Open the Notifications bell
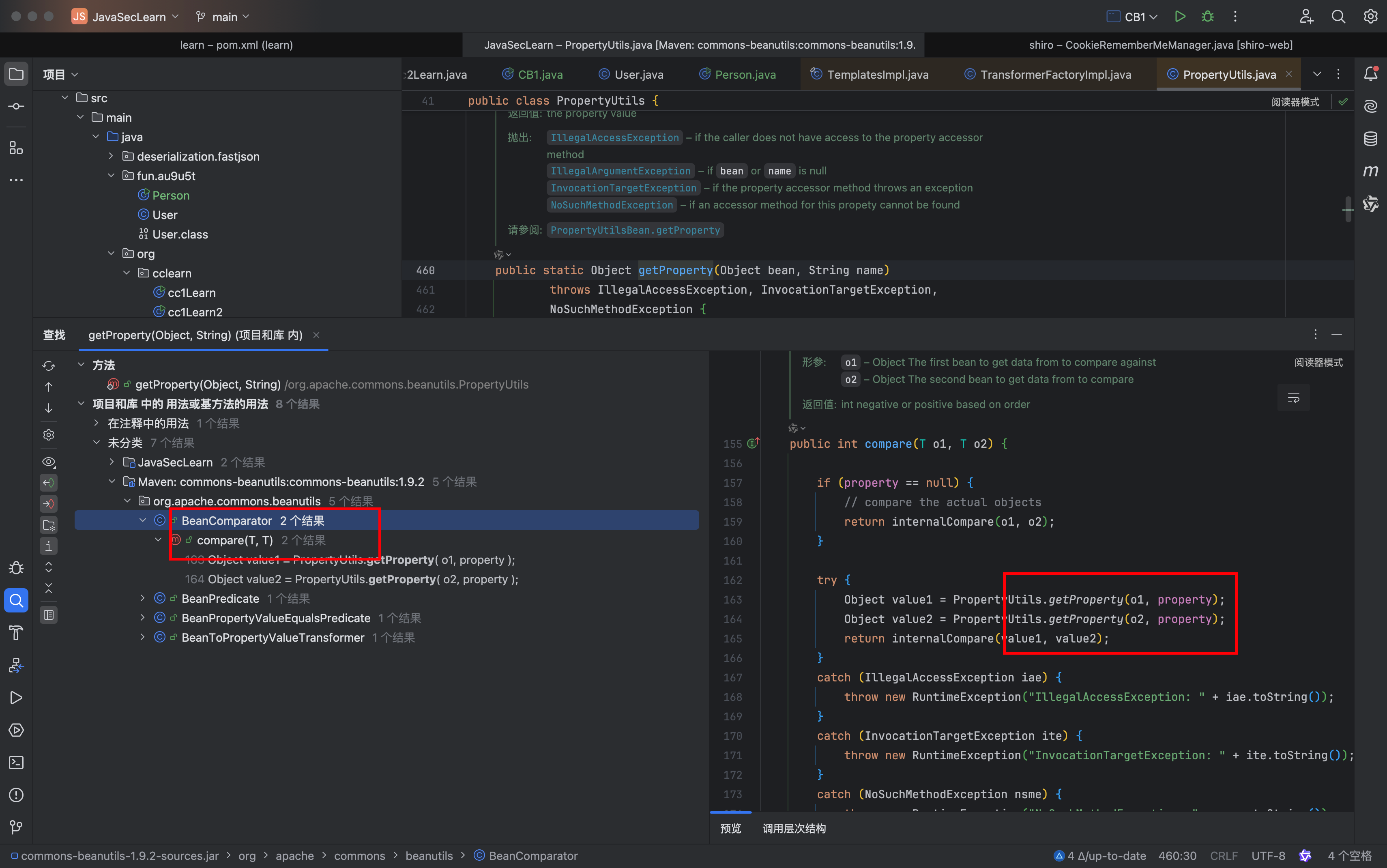1387x868 pixels. (x=1370, y=74)
